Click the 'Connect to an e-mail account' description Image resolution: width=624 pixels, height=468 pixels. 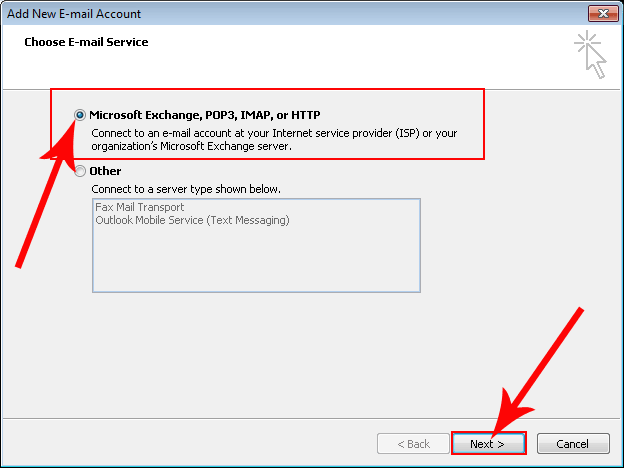[274, 139]
